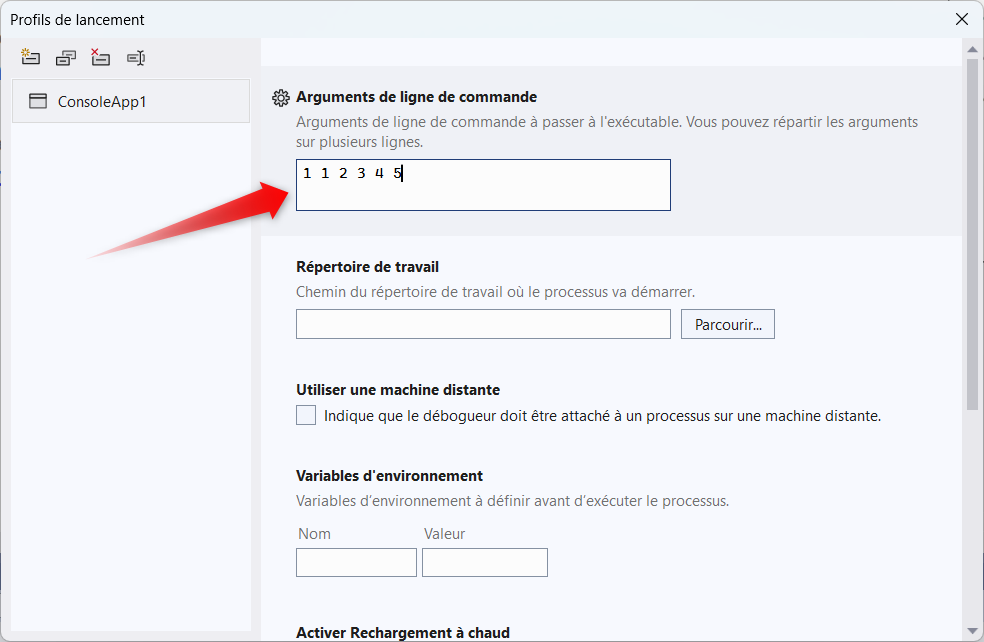The width and height of the screenshot is (984, 642).
Task: Enable the remote machine debugger checkbox
Action: (x=306, y=416)
